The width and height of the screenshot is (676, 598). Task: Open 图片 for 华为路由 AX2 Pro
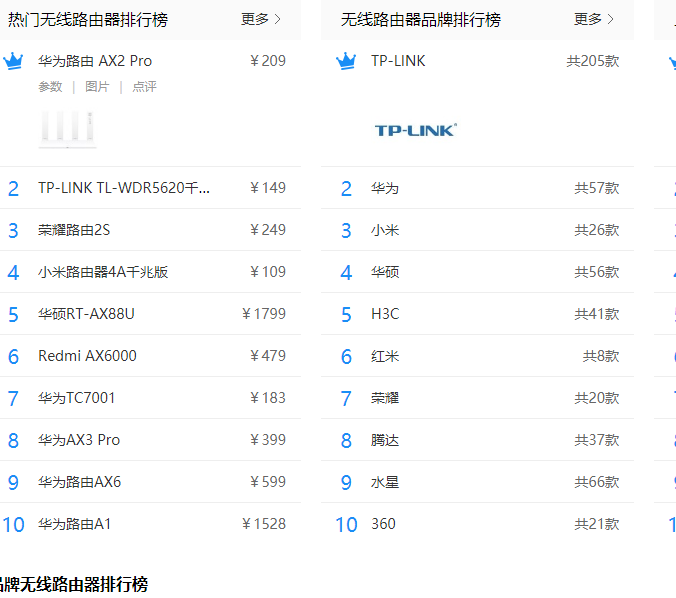tap(97, 87)
